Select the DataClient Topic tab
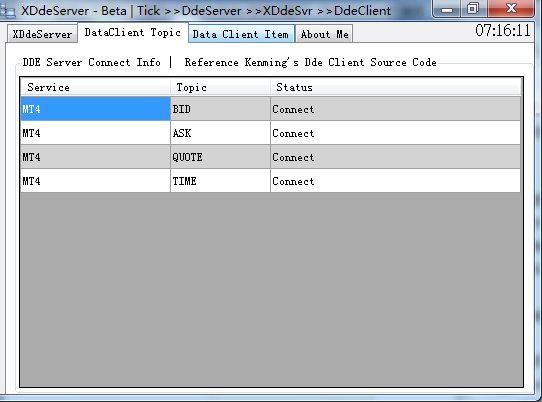The height and width of the screenshot is (402, 542). (x=133, y=32)
